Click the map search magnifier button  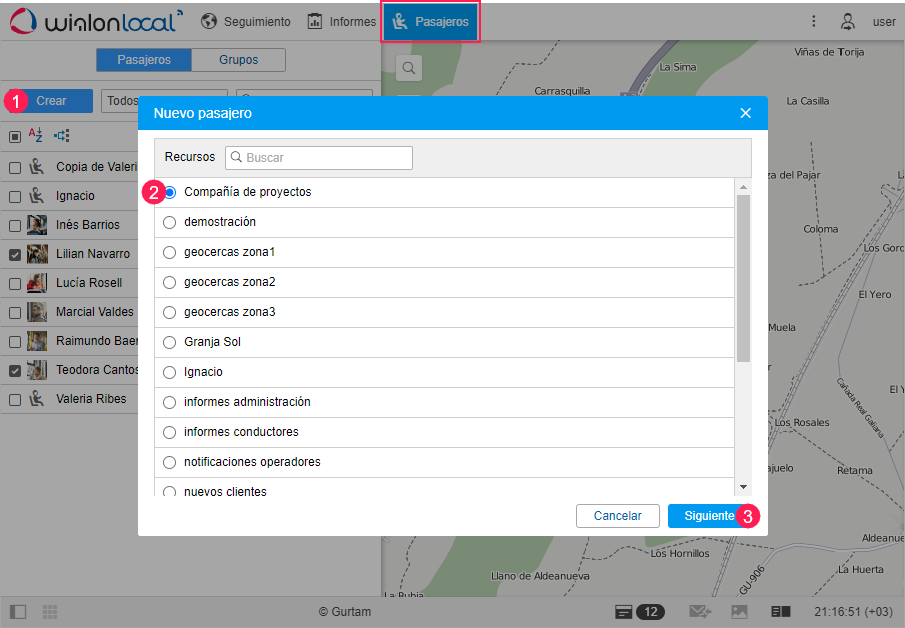(x=409, y=68)
